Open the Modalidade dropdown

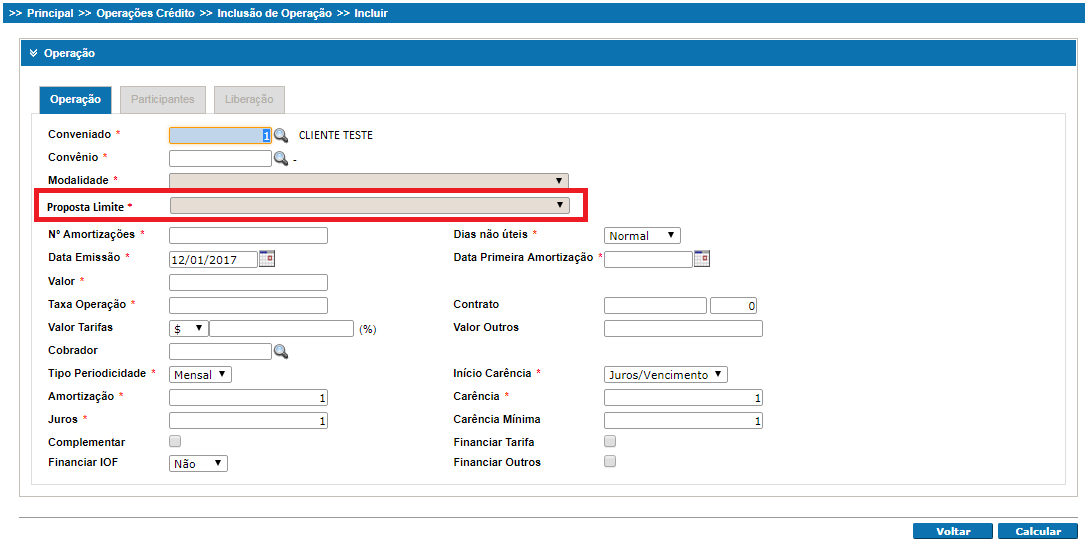[x=368, y=181]
